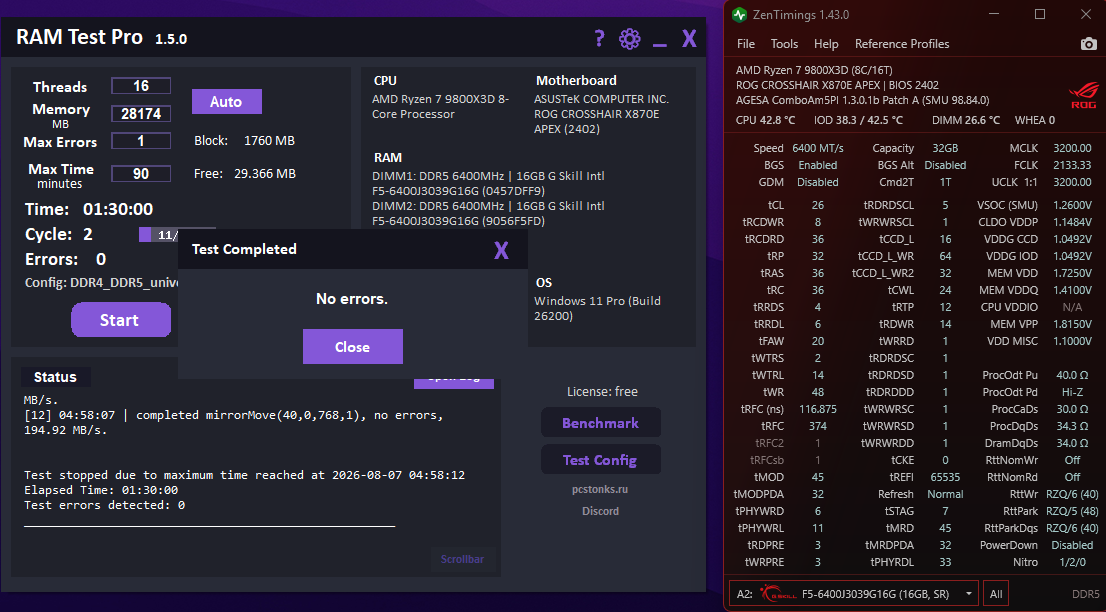Image resolution: width=1106 pixels, height=612 pixels.
Task: Click the All button in ZenTimings
Action: (996, 594)
